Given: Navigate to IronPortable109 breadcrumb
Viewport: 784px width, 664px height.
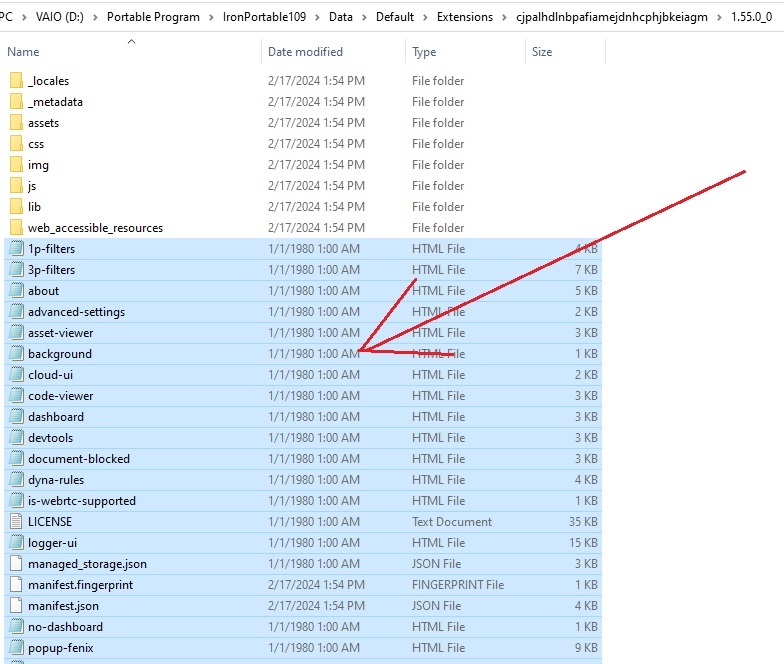Looking at the screenshot, I should [x=264, y=16].
